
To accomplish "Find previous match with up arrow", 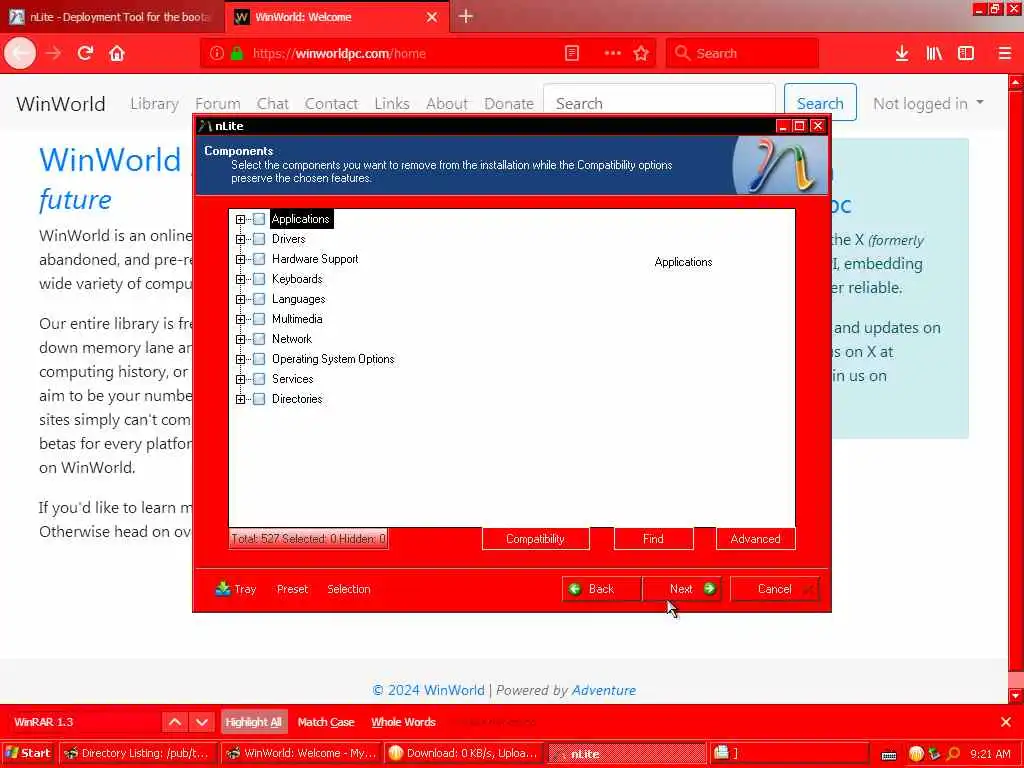I will click(x=175, y=722).
